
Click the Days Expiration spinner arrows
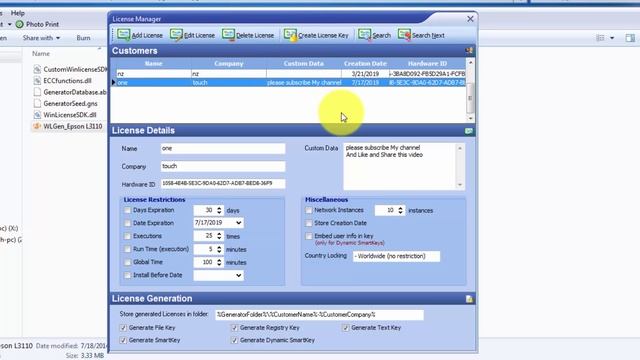pos(219,210)
